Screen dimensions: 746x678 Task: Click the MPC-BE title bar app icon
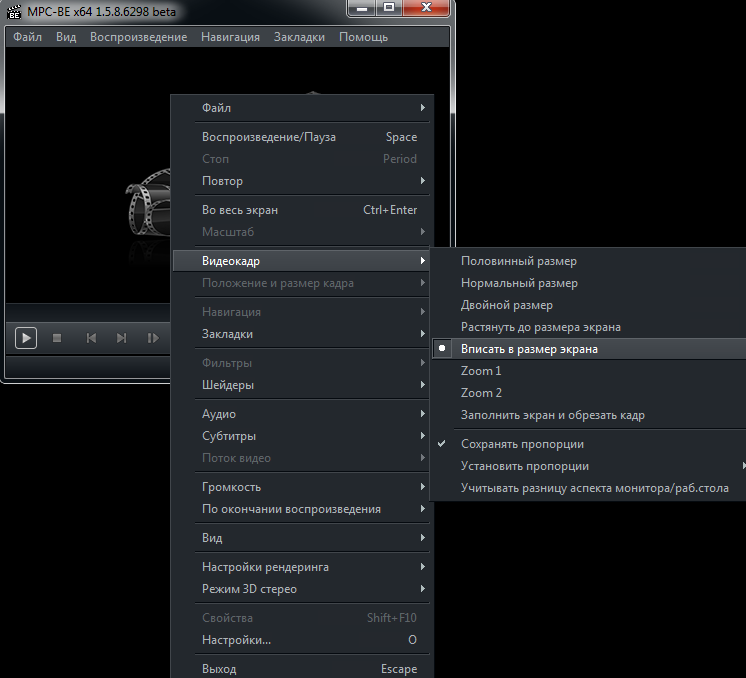14,11
